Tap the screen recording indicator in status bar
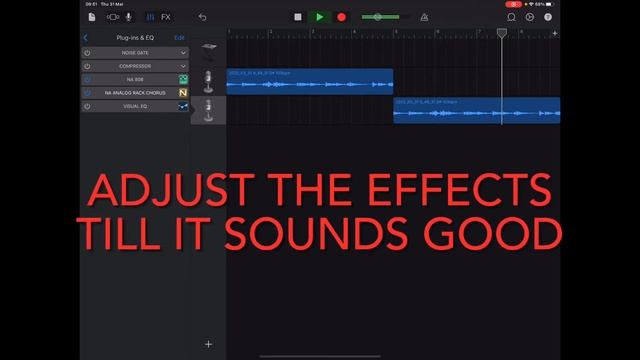640x360 pixels. pyautogui.click(x=513, y=4)
